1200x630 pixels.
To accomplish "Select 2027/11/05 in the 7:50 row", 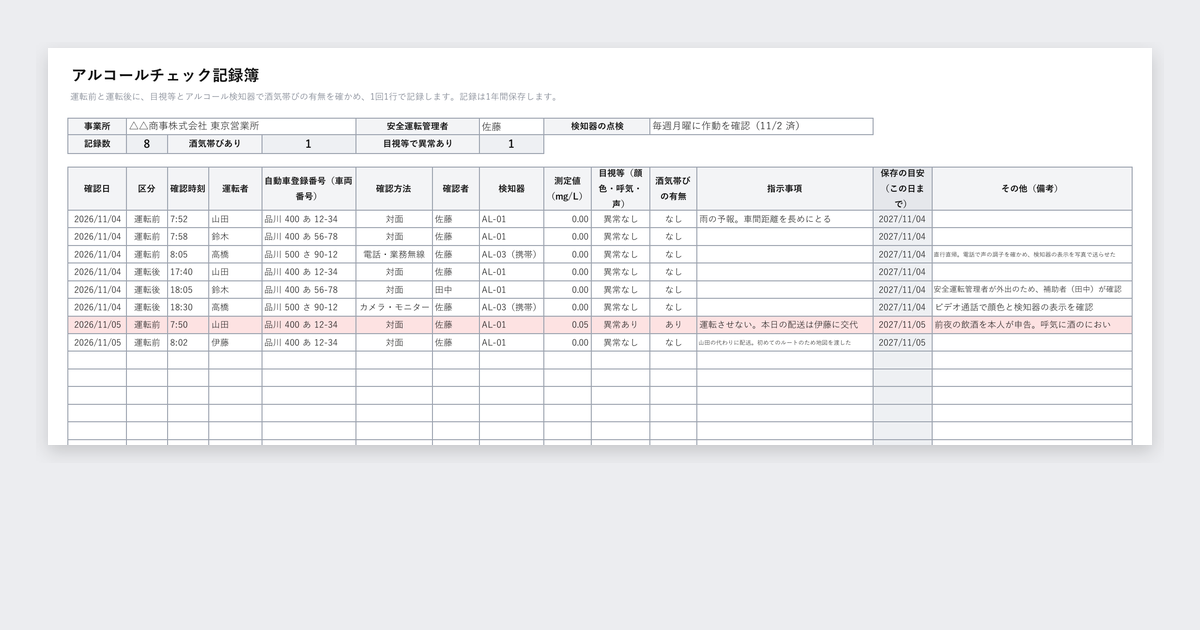I will pyautogui.click(x=902, y=325).
